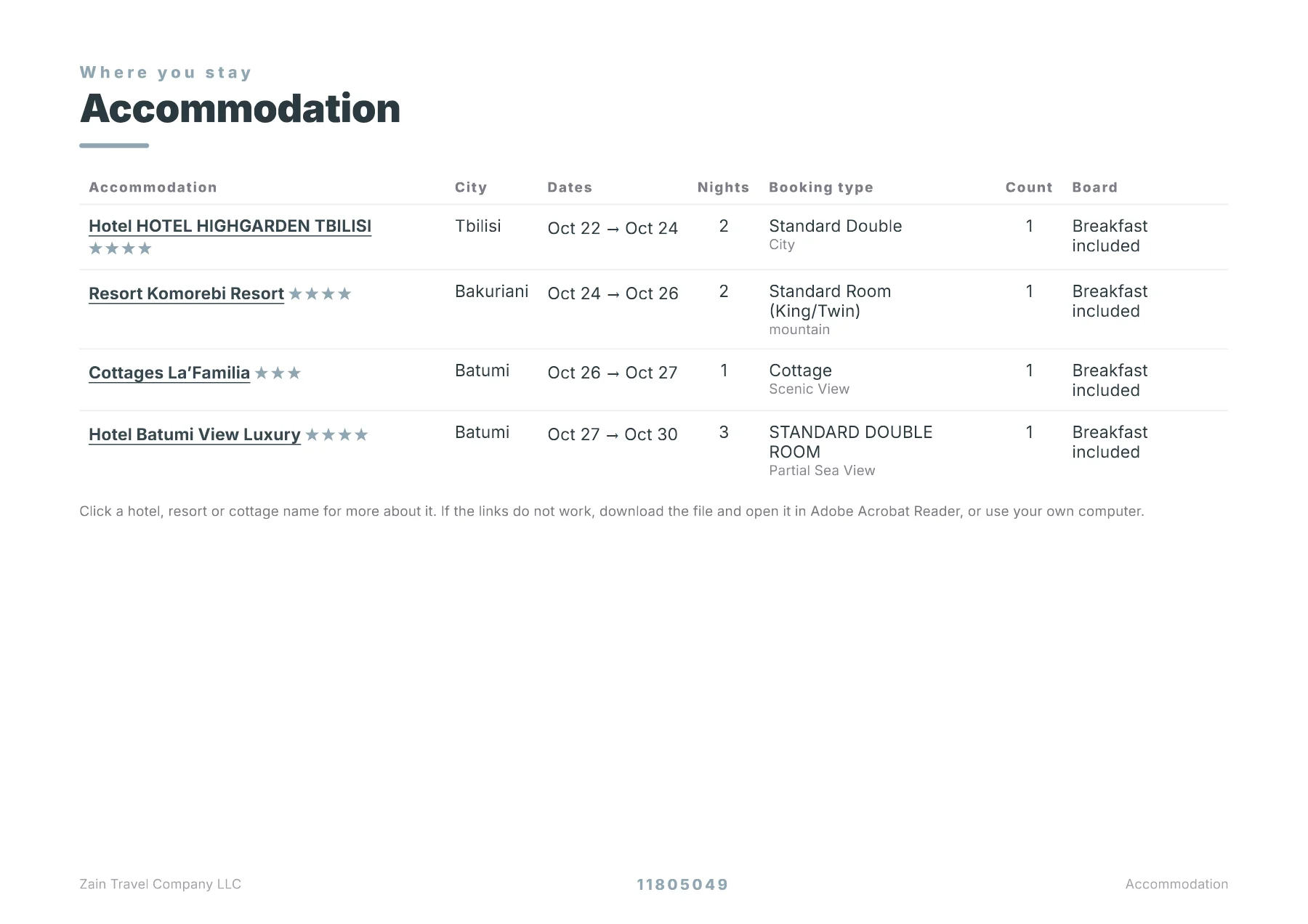The width and height of the screenshot is (1308, 924).
Task: Open the Resort Komorebi Resort link
Action: click(186, 293)
